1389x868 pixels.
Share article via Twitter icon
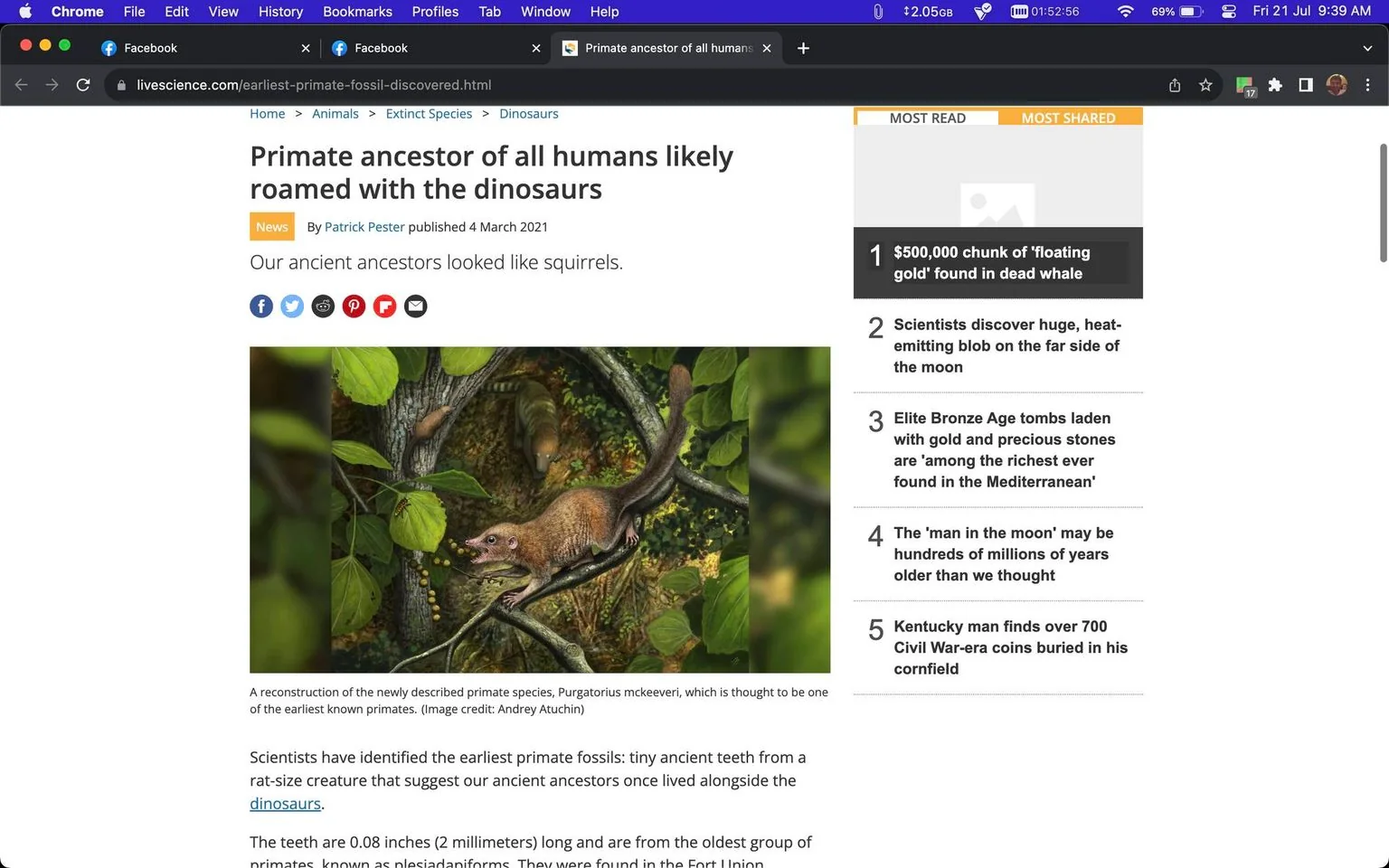pos(292,307)
